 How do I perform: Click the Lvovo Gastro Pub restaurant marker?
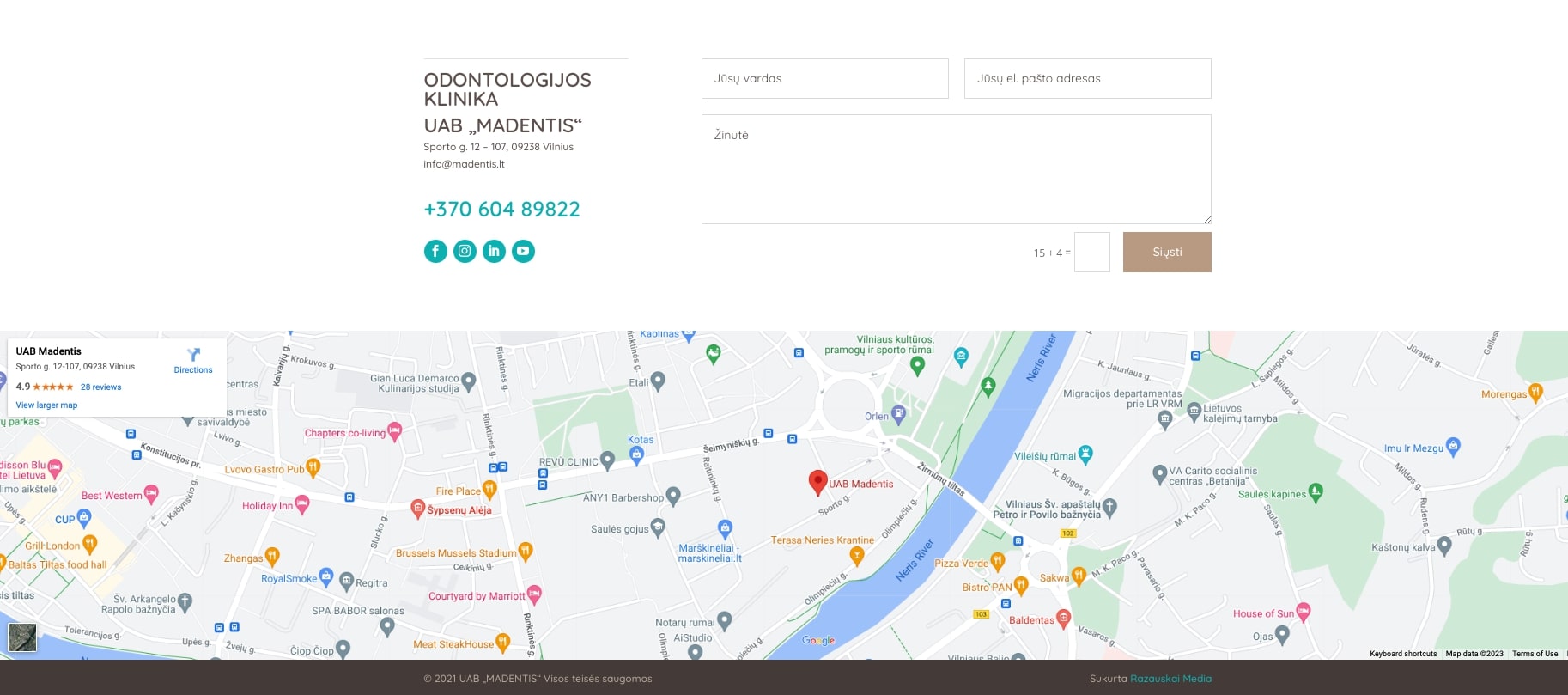313,468
